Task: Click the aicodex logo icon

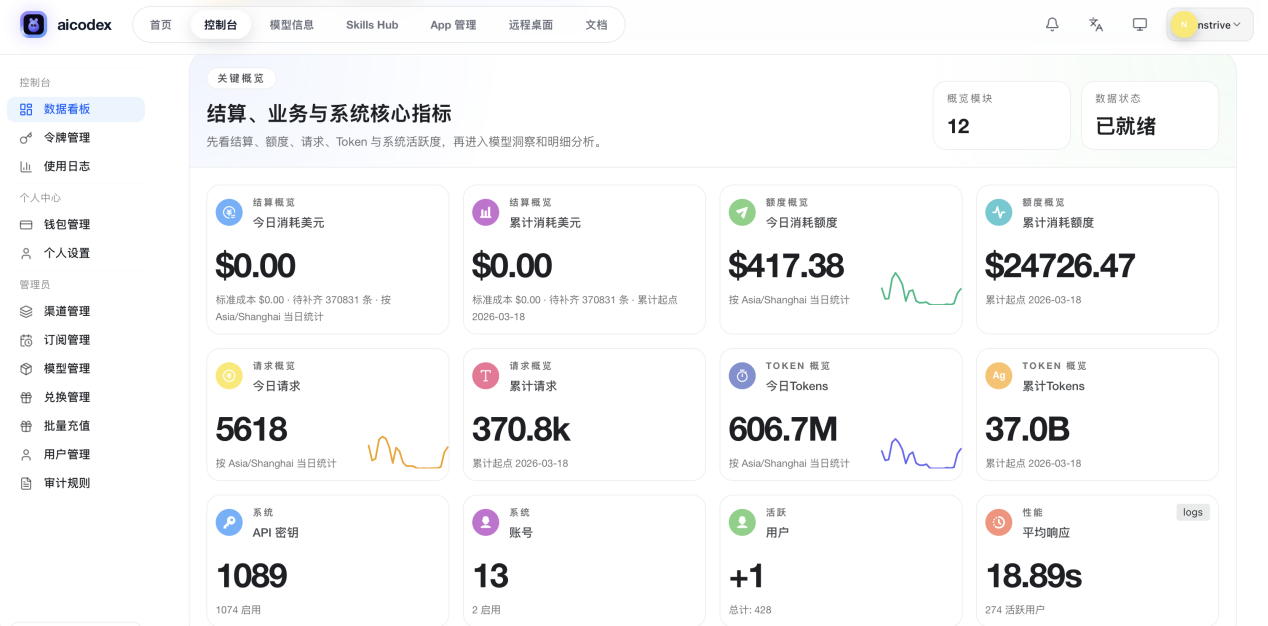Action: (x=33, y=24)
